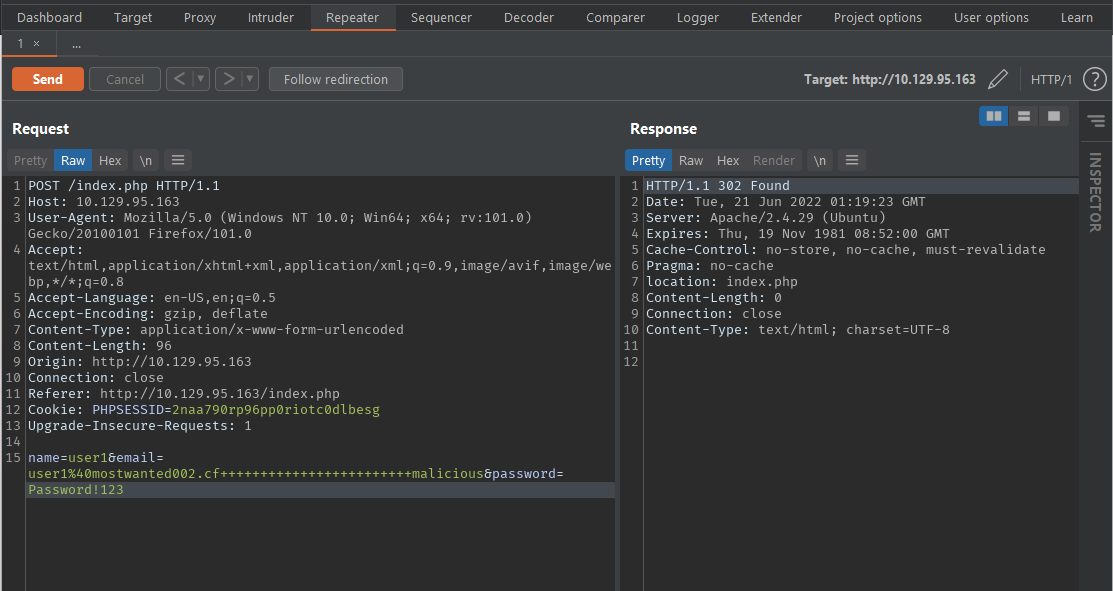Screen dimensions: 1113x591
Task: Add a new Repeater tab via ellipsis
Action: (x=77, y=44)
